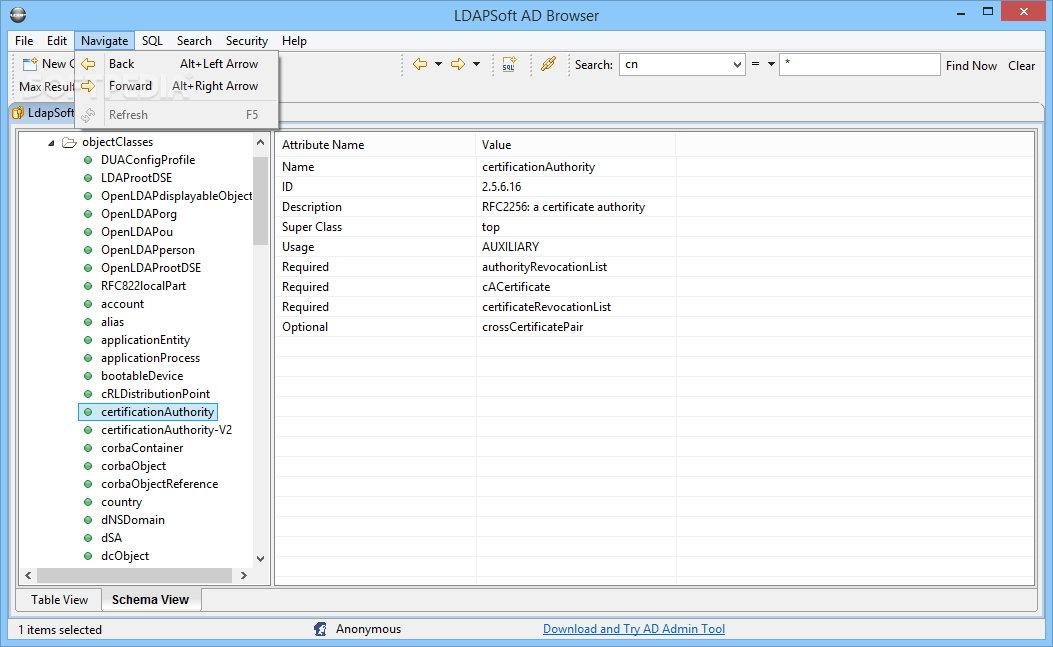Select OpenLDAProotDSE tree item
The height and width of the screenshot is (647, 1053).
click(151, 267)
